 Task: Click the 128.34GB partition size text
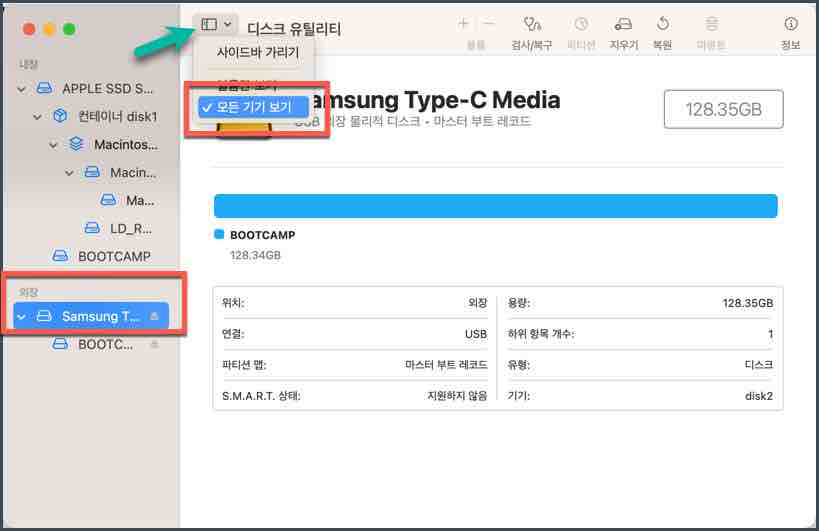(x=255, y=255)
